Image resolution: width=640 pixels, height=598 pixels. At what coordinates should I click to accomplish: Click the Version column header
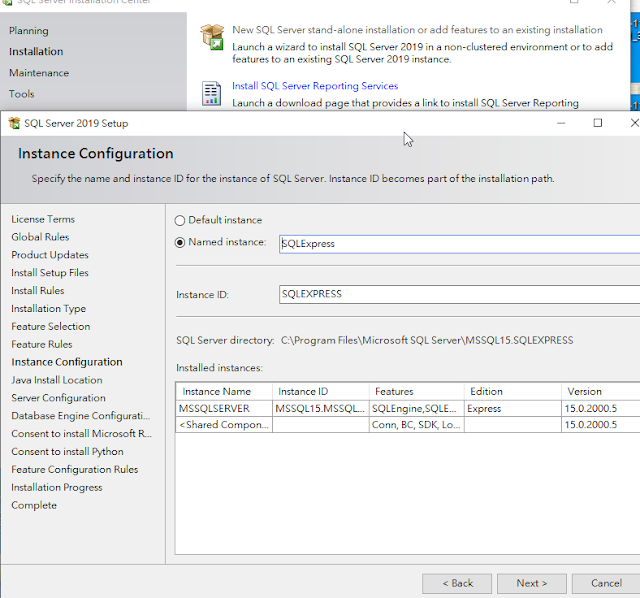[x=601, y=391]
